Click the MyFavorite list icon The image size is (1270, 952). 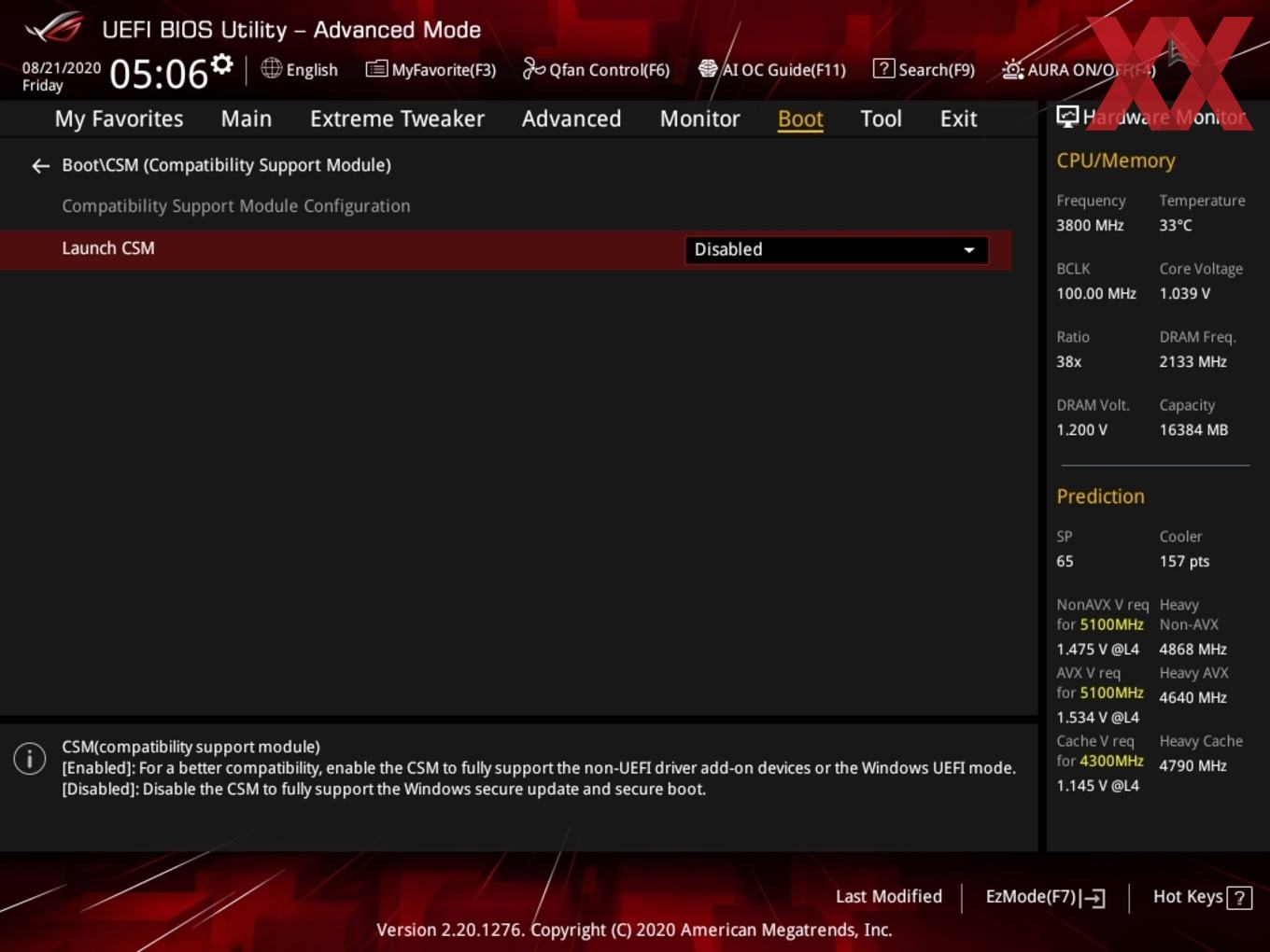point(376,68)
